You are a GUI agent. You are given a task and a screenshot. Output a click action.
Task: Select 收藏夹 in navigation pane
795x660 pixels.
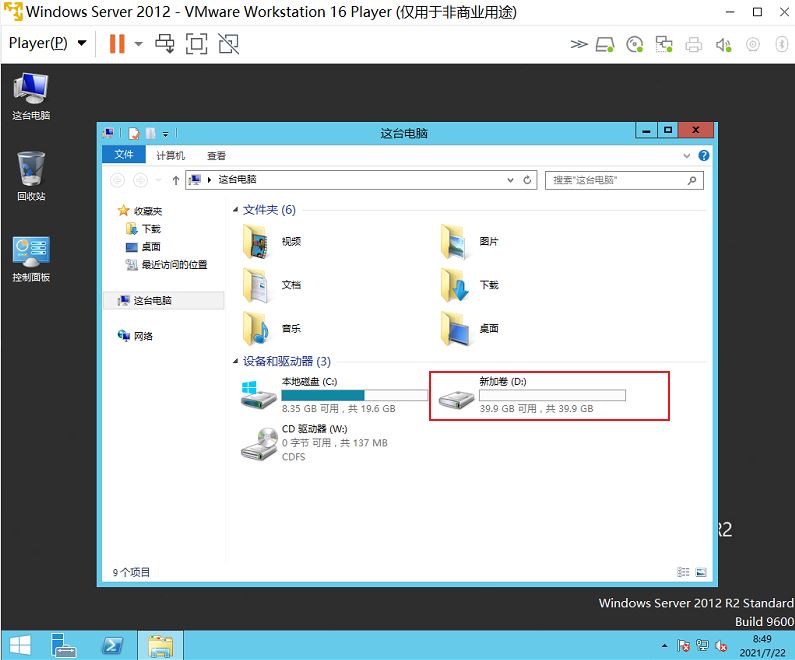pyautogui.click(x=140, y=211)
